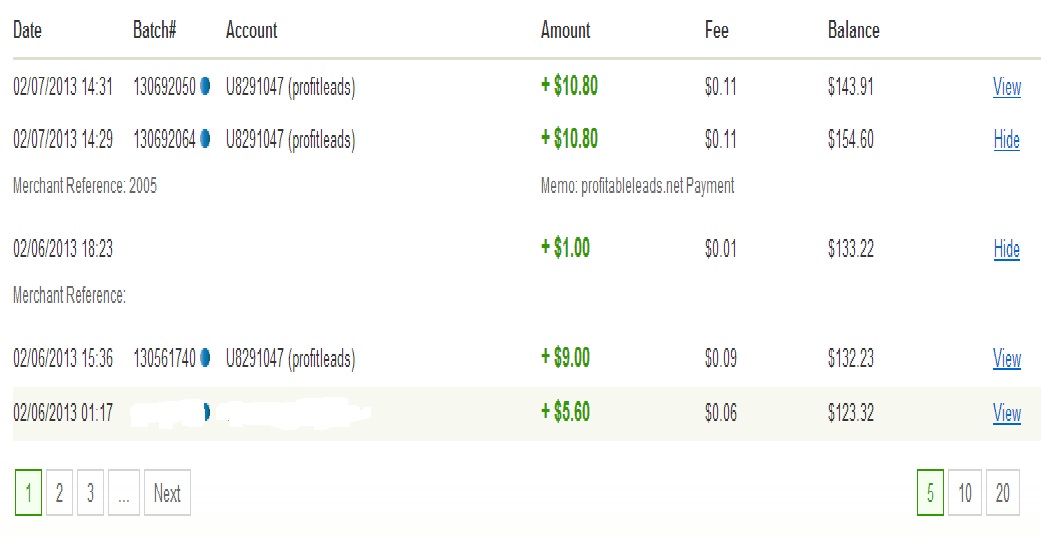The image size is (1041, 537).
Task: Click the ellipsis pagination button
Action: click(123, 493)
